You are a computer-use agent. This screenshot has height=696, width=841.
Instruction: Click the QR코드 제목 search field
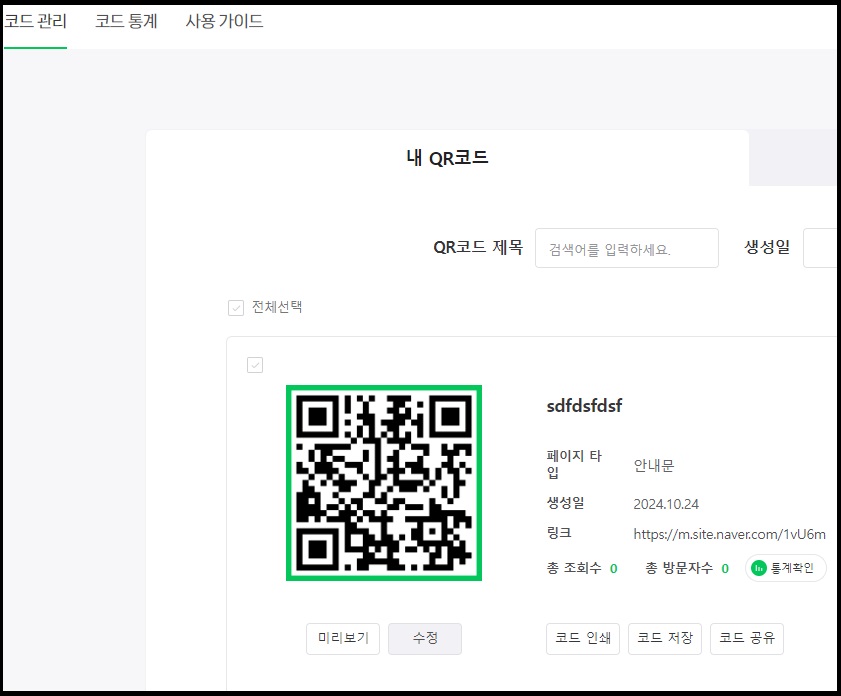[626, 248]
